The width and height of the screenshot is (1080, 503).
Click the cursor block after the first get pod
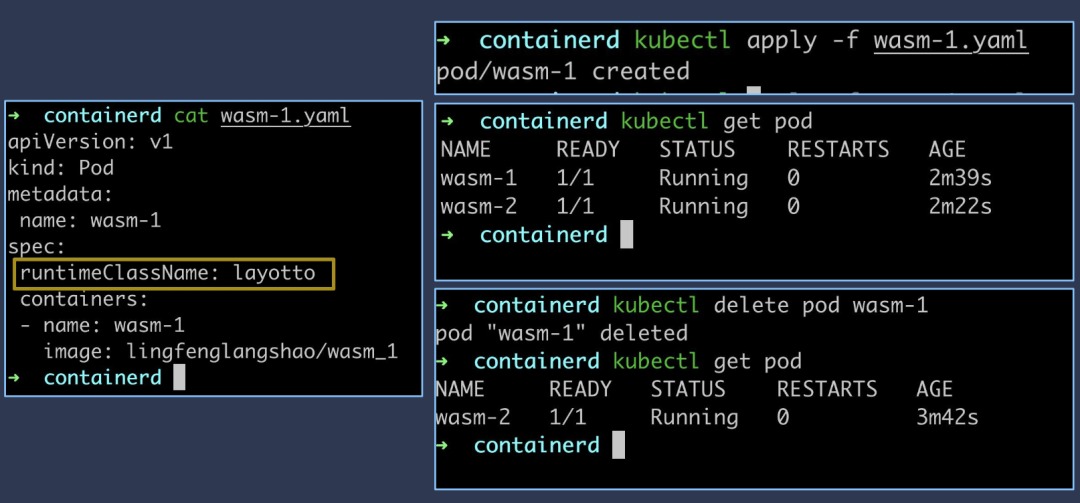(x=627, y=235)
